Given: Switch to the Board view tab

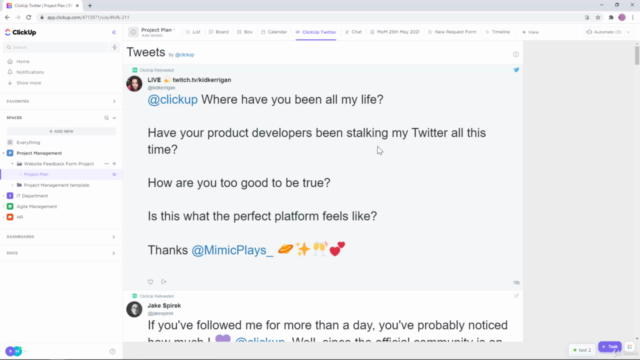Looking at the screenshot, I should pyautogui.click(x=219, y=32).
